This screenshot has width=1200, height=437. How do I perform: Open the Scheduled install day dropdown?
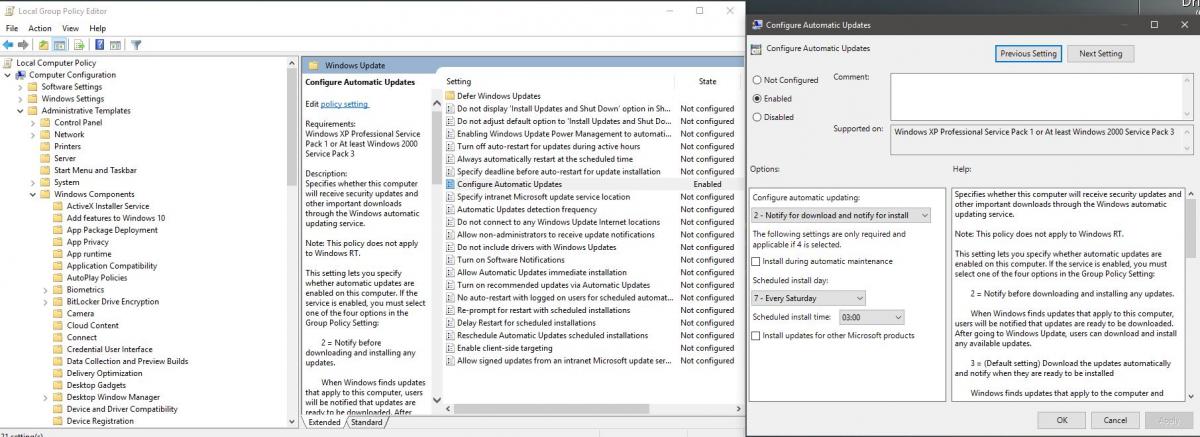point(808,298)
